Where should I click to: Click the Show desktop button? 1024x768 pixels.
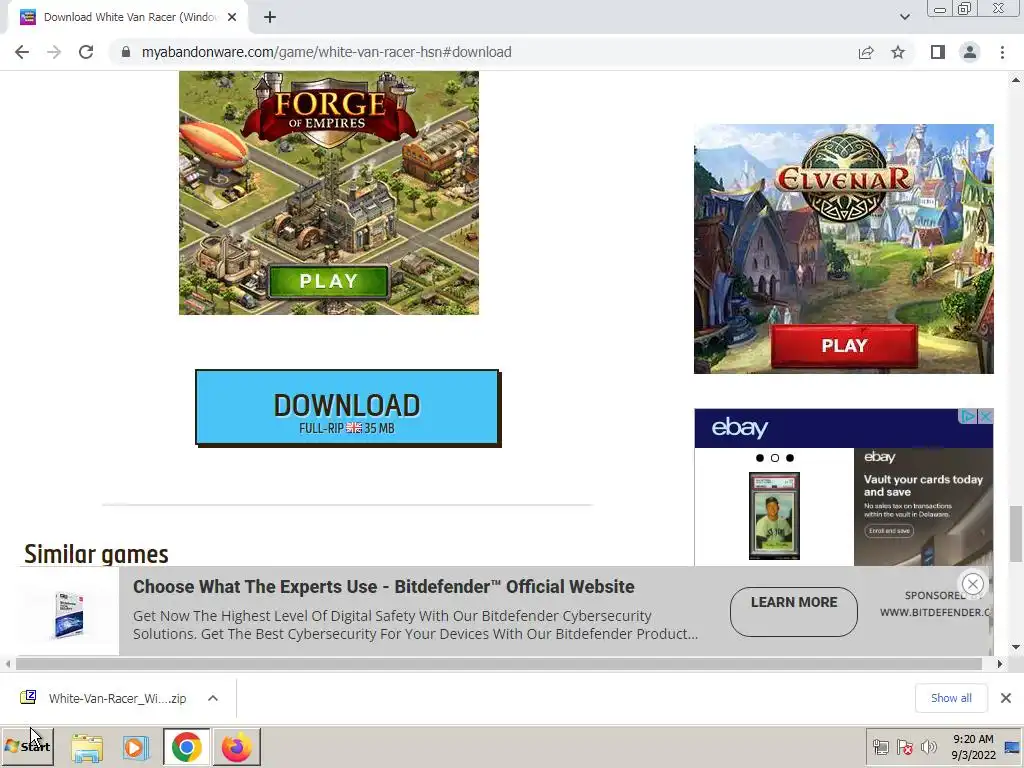click(1013, 746)
